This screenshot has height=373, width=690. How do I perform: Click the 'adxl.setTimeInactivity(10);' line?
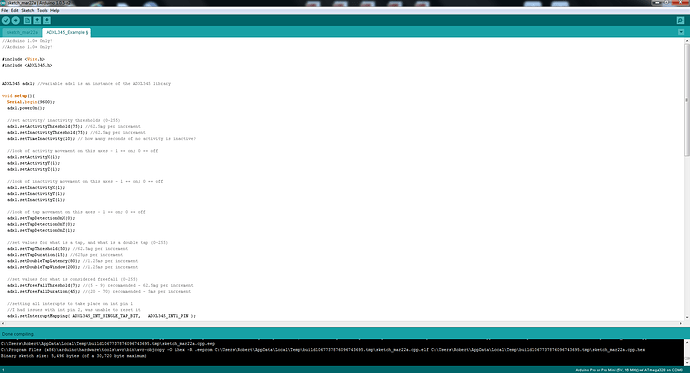(x=41, y=139)
